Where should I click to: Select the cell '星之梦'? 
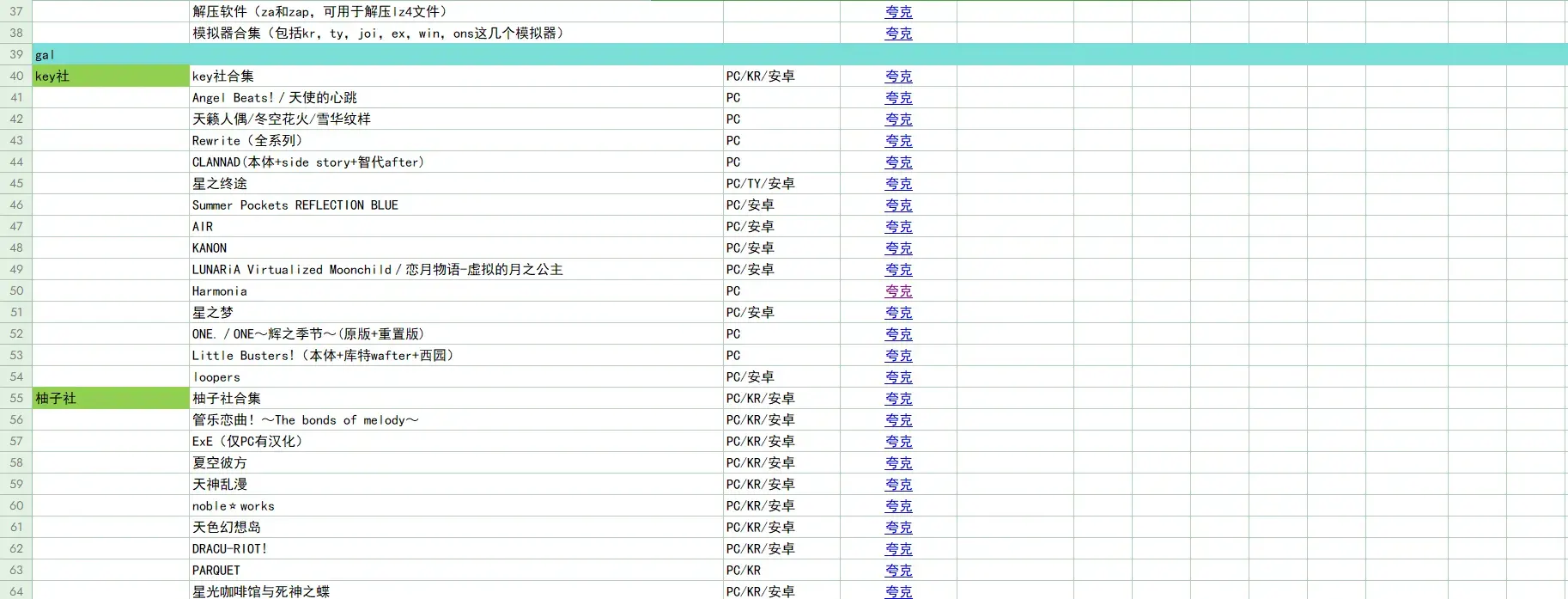pyautogui.click(x=456, y=312)
